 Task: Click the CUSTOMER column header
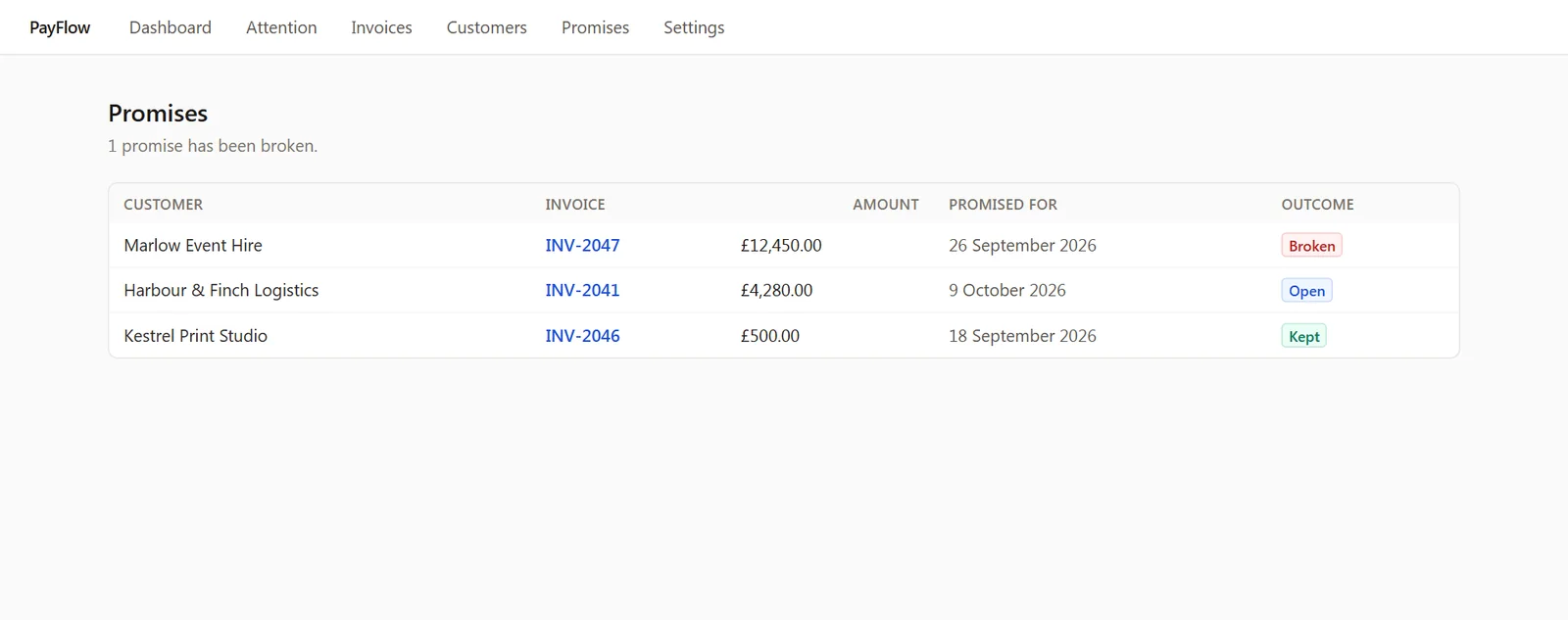pyautogui.click(x=163, y=204)
